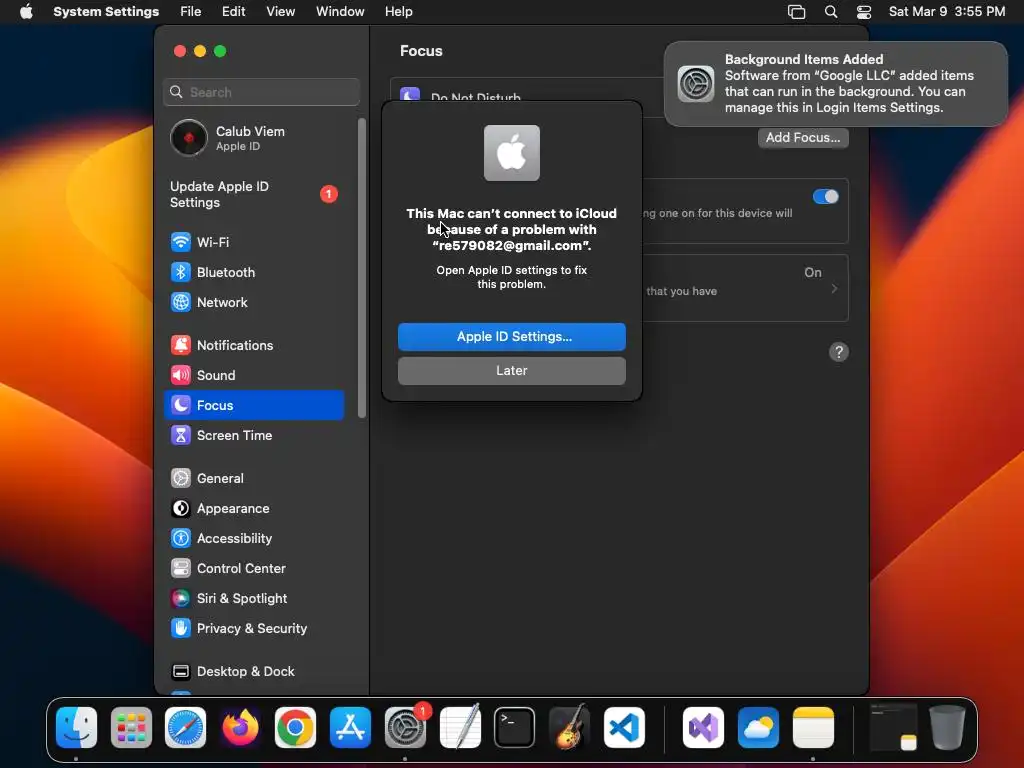Click the Search field in sidebar
The height and width of the screenshot is (768, 1024).
click(261, 92)
